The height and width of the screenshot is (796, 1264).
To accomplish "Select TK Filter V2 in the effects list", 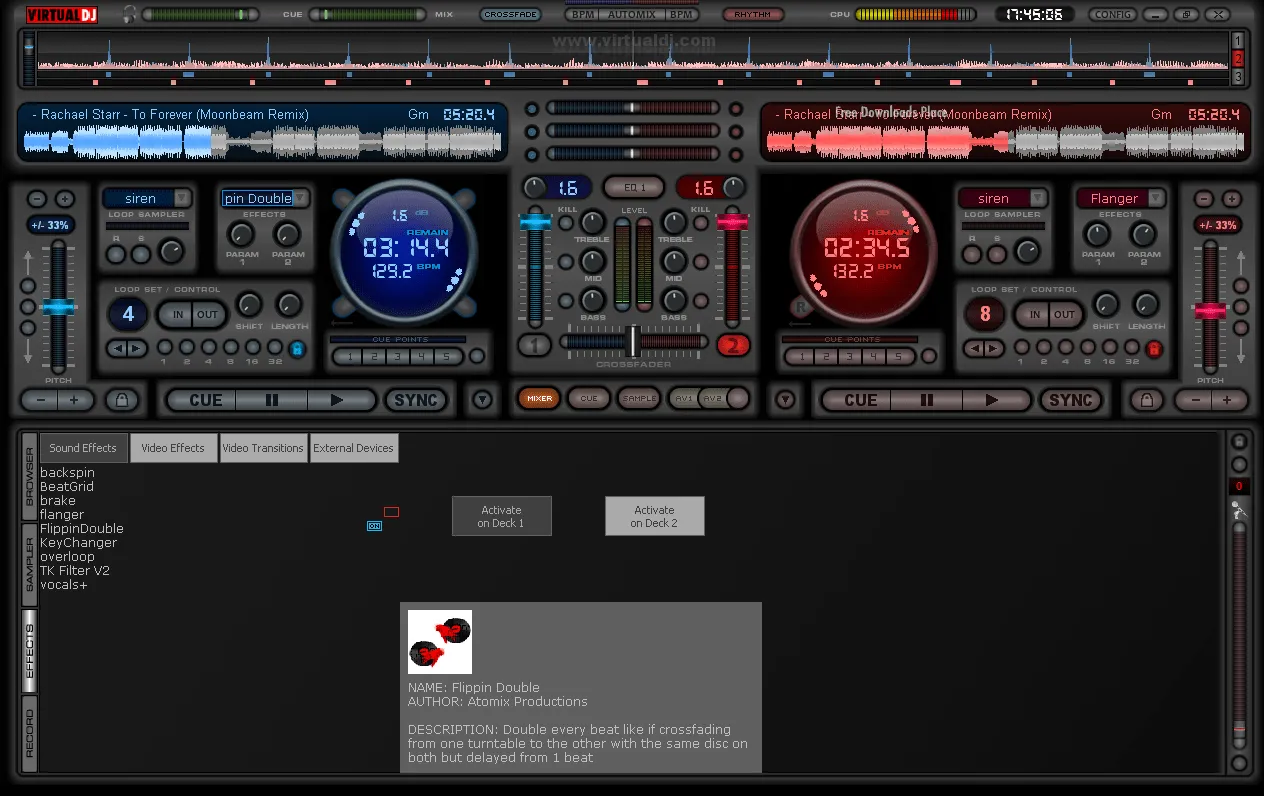I will [75, 570].
